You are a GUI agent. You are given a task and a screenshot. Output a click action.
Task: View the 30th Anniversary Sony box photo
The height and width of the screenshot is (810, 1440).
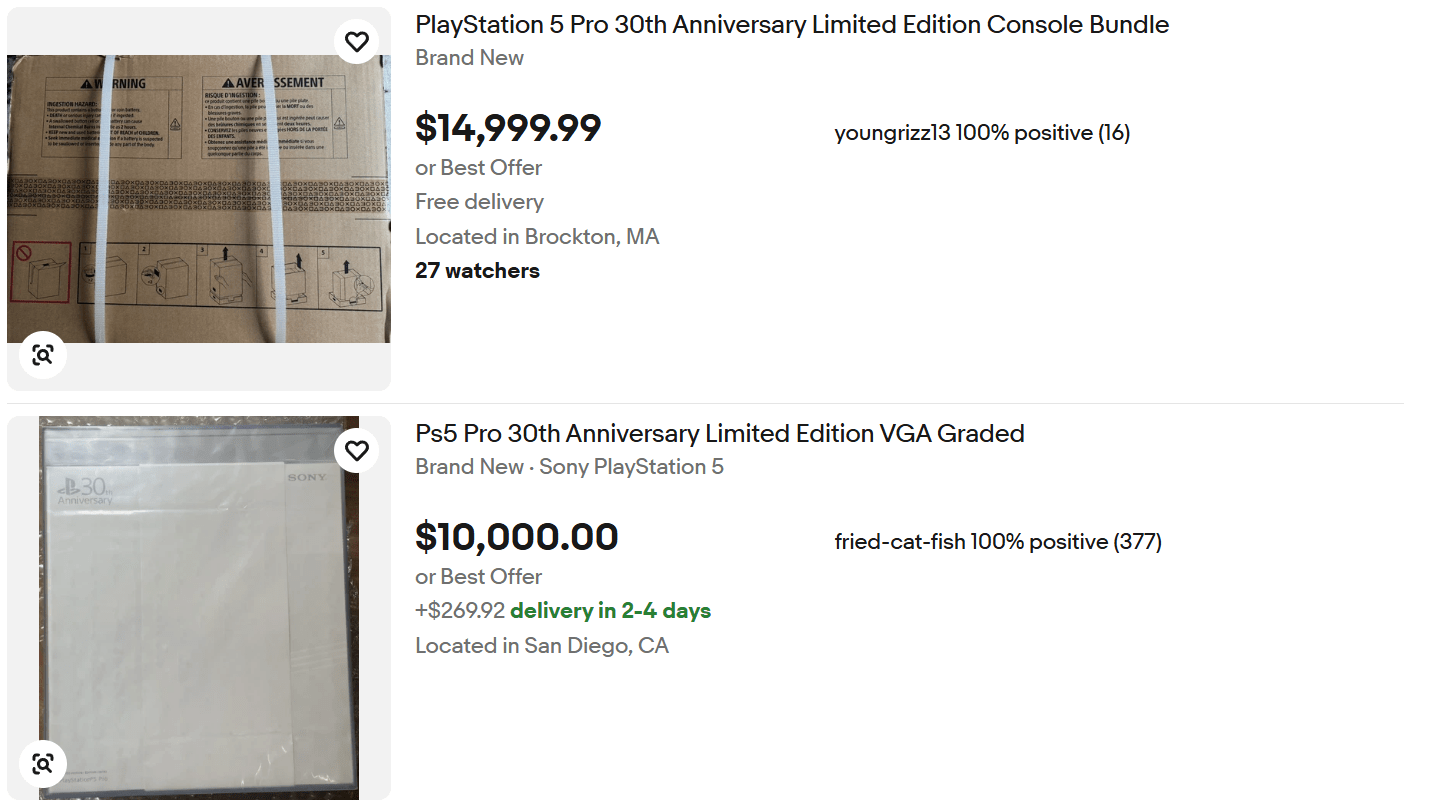(x=198, y=608)
